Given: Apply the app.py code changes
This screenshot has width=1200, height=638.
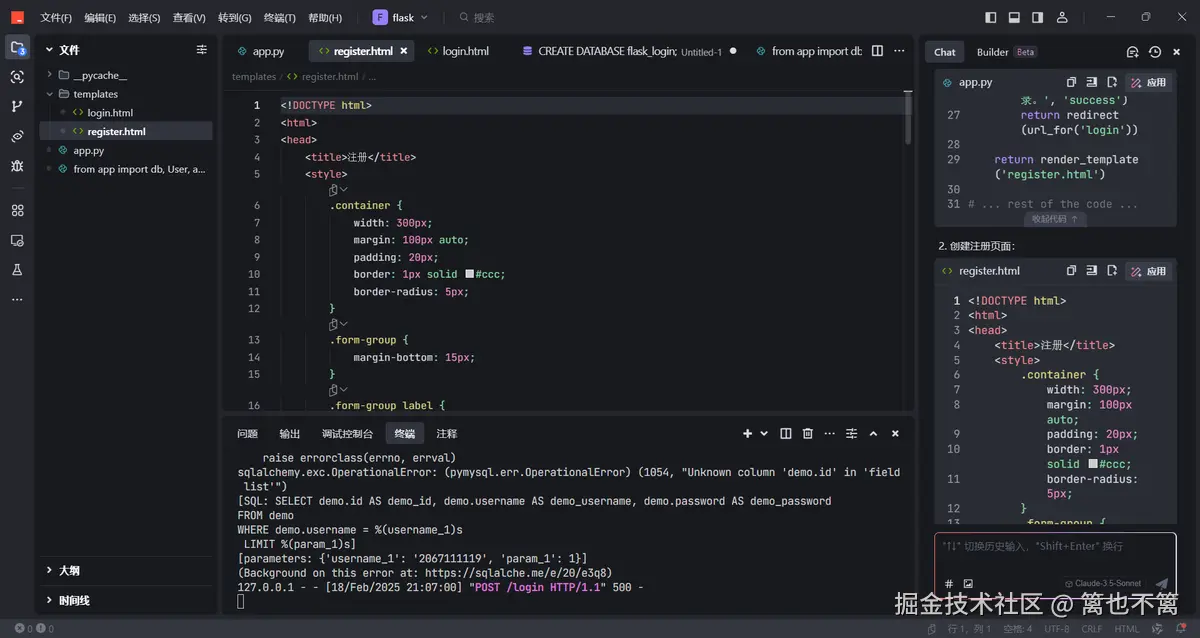Looking at the screenshot, I should click(x=1148, y=82).
